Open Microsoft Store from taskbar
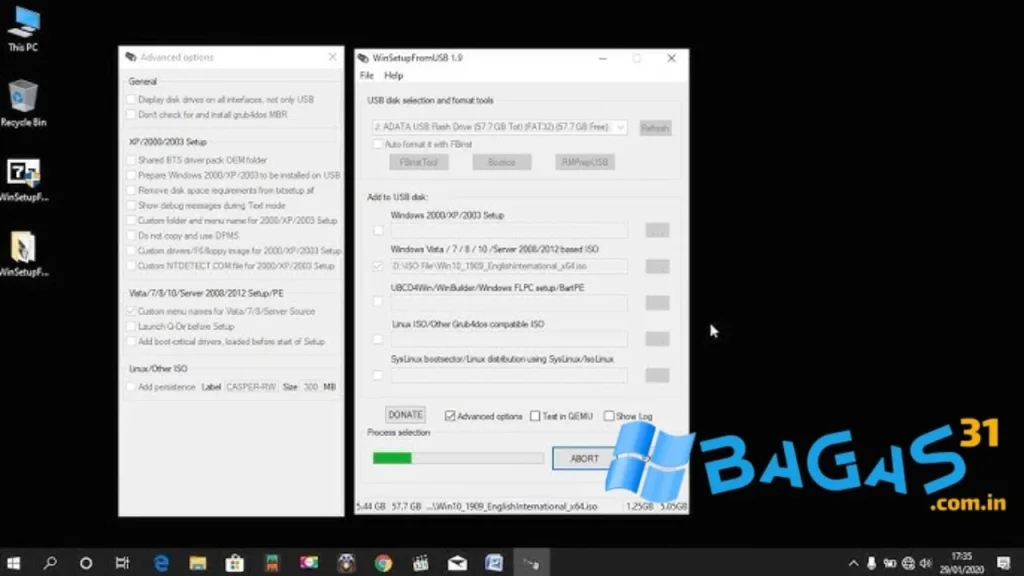The height and width of the screenshot is (576, 1024). pyautogui.click(x=234, y=563)
